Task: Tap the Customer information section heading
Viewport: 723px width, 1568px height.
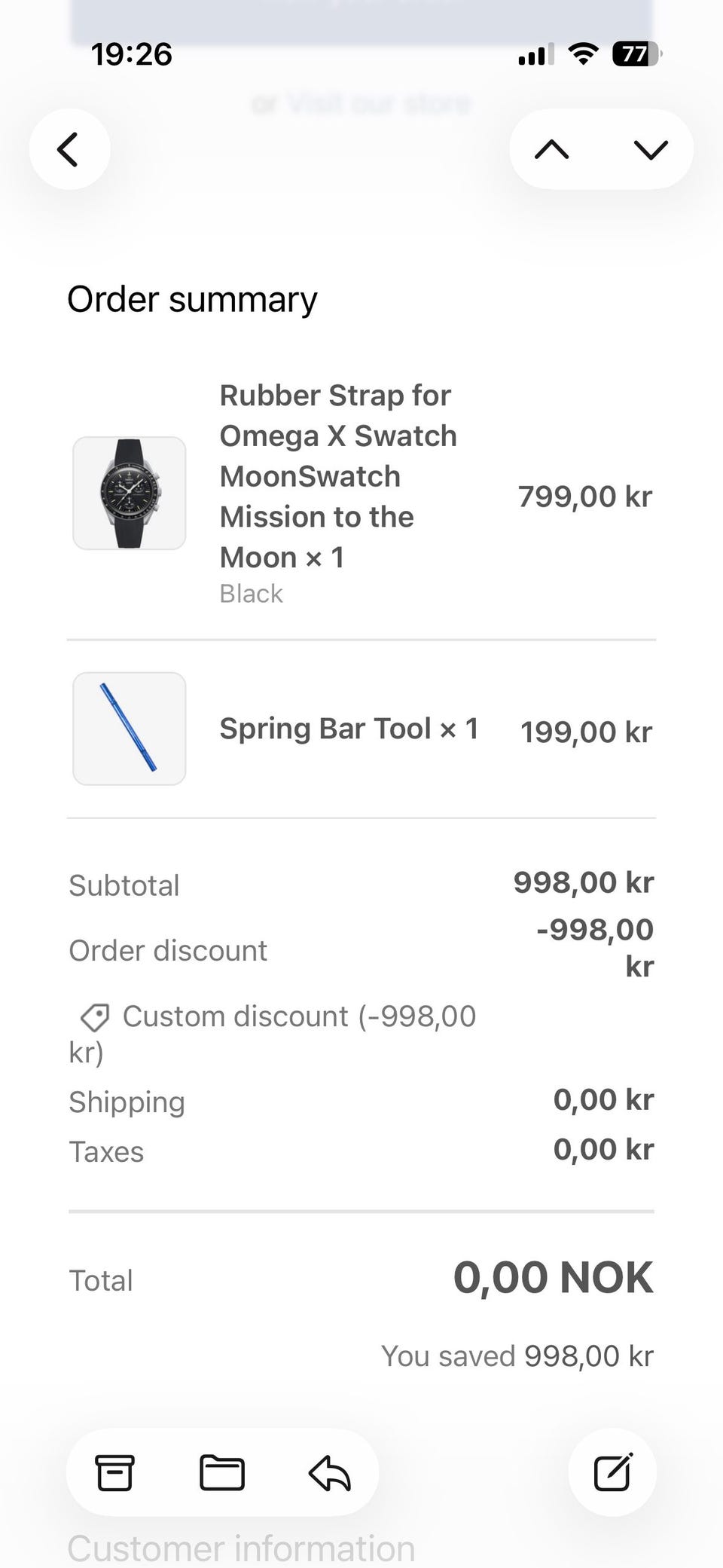Action: pyautogui.click(x=241, y=1548)
